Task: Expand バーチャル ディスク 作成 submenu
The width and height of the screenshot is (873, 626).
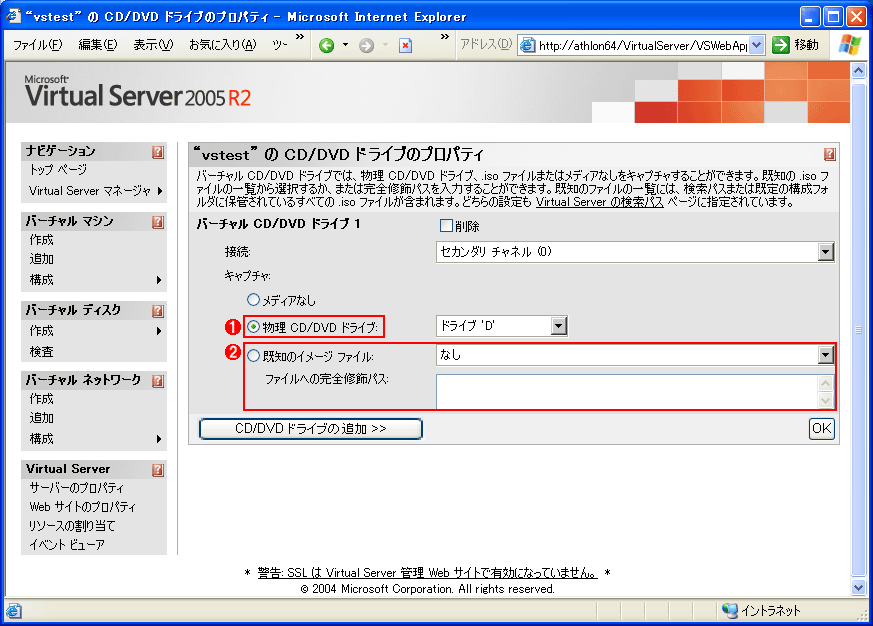Action: [x=160, y=331]
